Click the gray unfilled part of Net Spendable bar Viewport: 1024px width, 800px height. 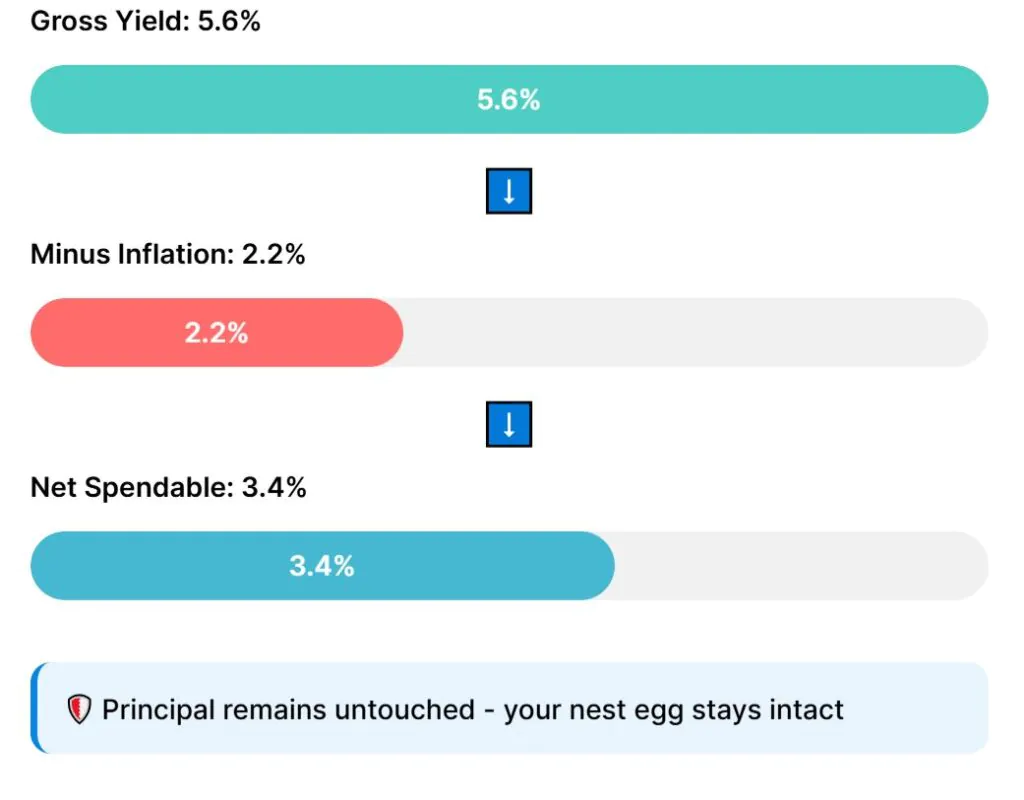pos(800,566)
